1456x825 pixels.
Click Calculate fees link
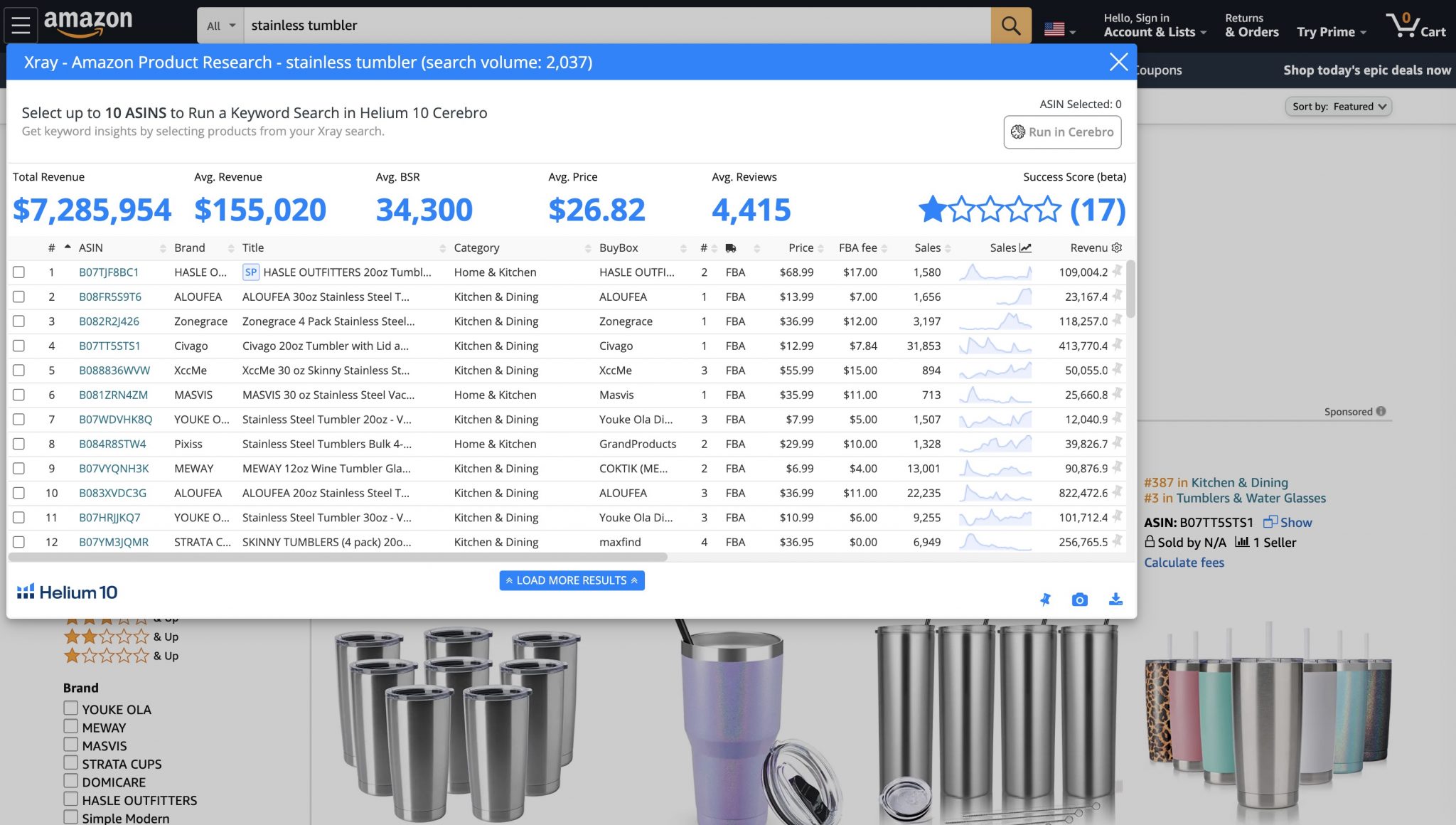pyautogui.click(x=1184, y=563)
